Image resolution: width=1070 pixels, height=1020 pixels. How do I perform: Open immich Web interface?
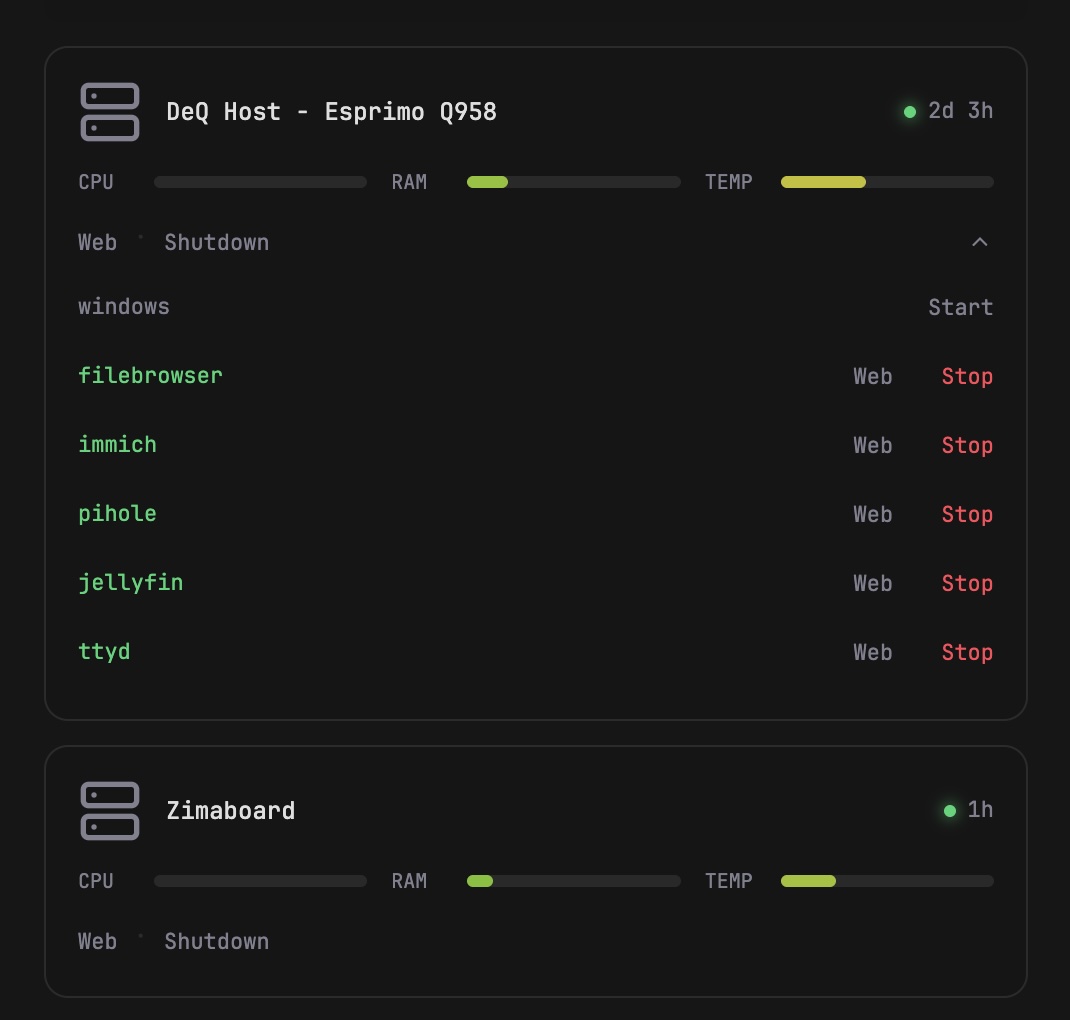tap(872, 446)
